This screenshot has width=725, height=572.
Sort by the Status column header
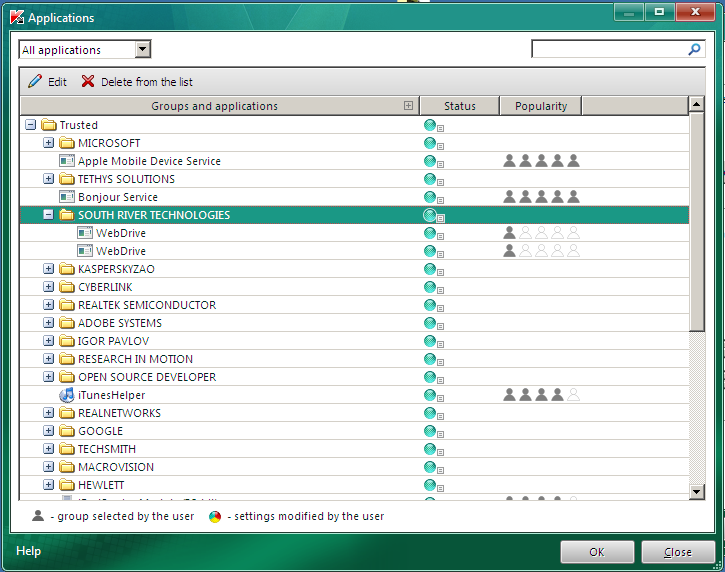click(459, 106)
